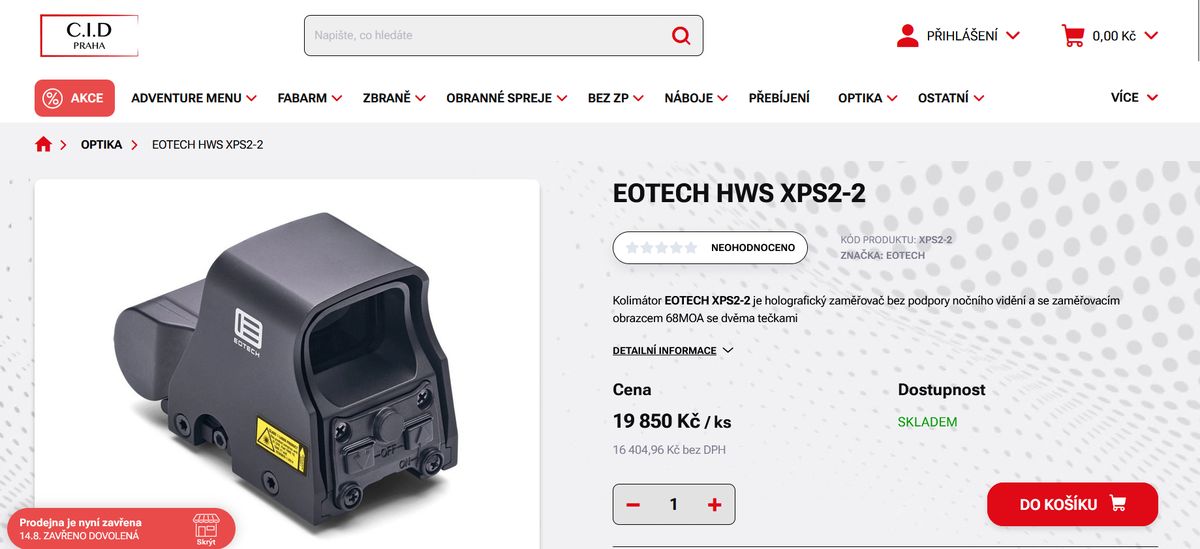The image size is (1200, 549).
Task: Click the Optika breadcrumb link
Action: pos(102,145)
